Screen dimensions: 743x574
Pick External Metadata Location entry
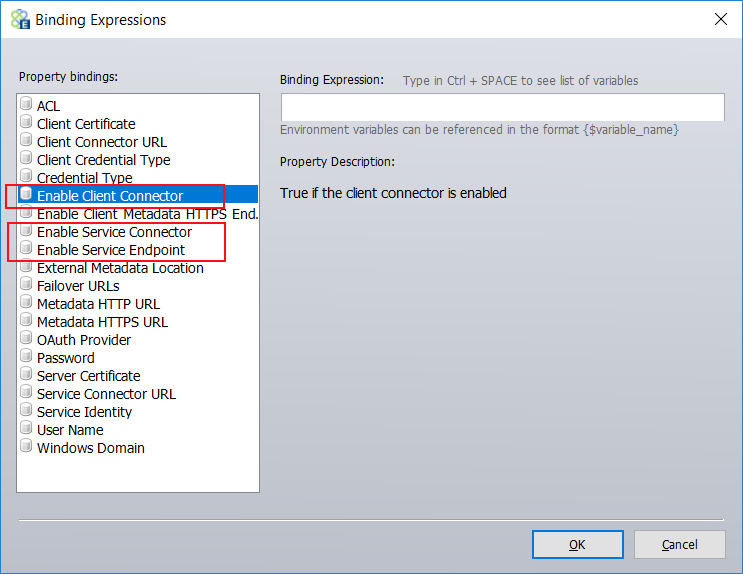pos(120,268)
